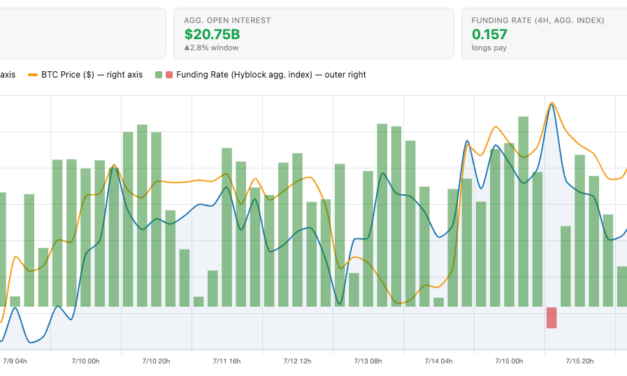
Task: Click the 7/14 04h x-axis label
Action: pyautogui.click(x=438, y=361)
